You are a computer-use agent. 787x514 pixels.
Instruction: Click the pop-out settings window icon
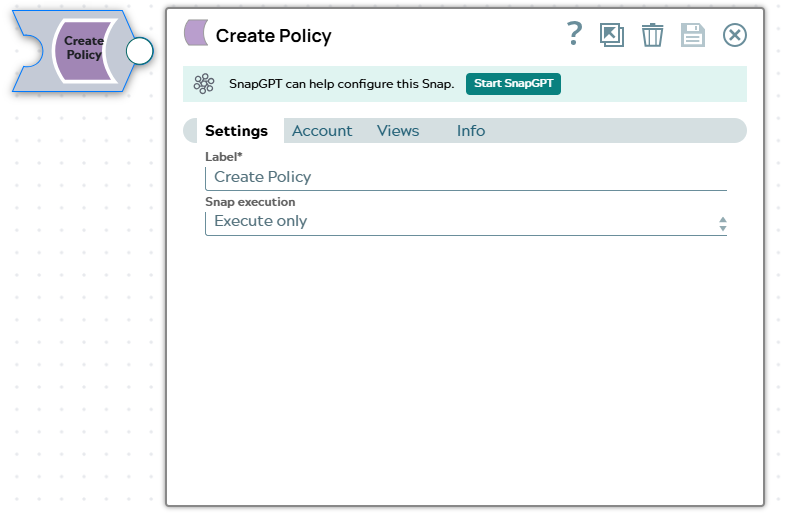click(x=612, y=35)
